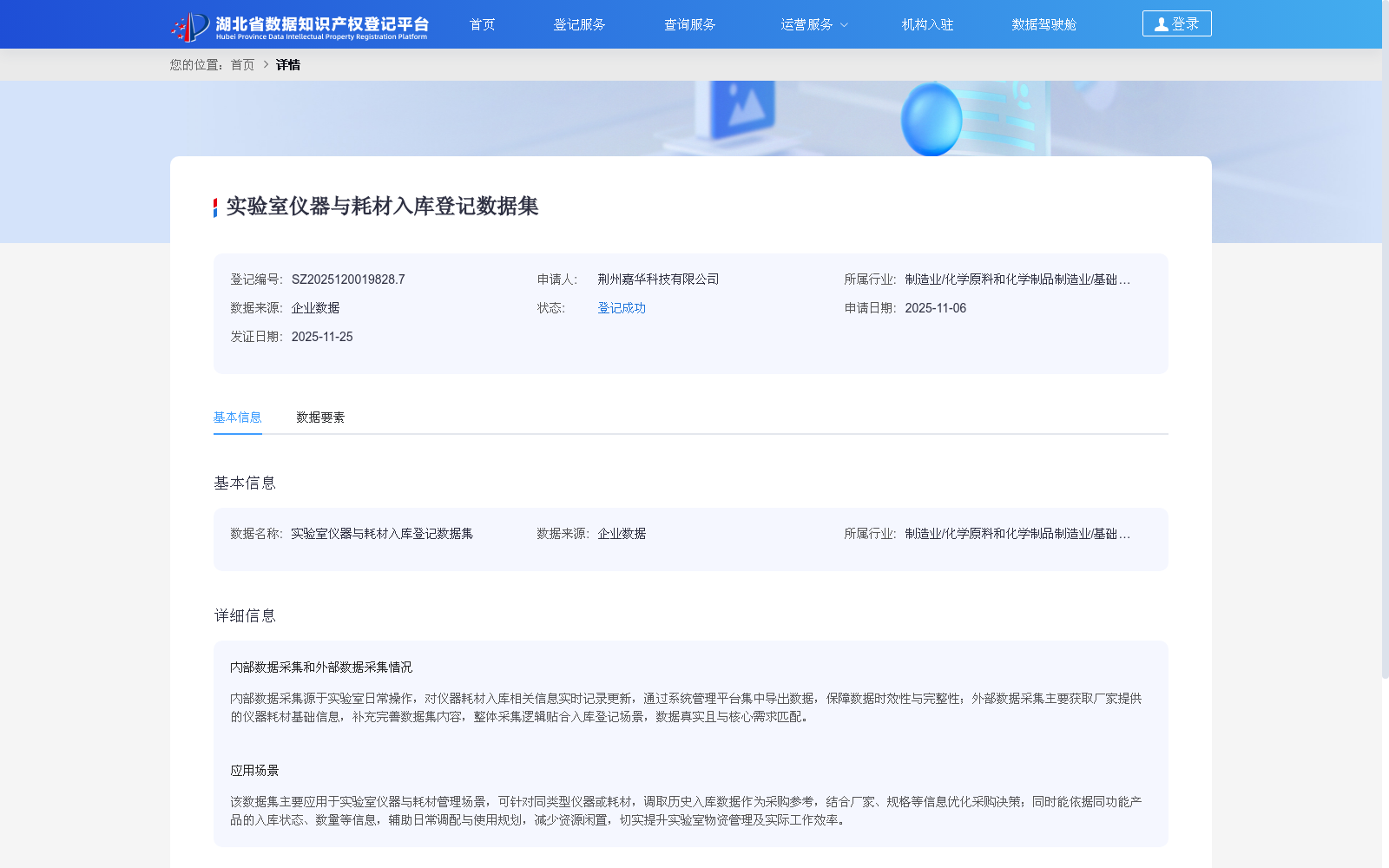Click 数据名称 value in 基本信息 section

click(382, 534)
